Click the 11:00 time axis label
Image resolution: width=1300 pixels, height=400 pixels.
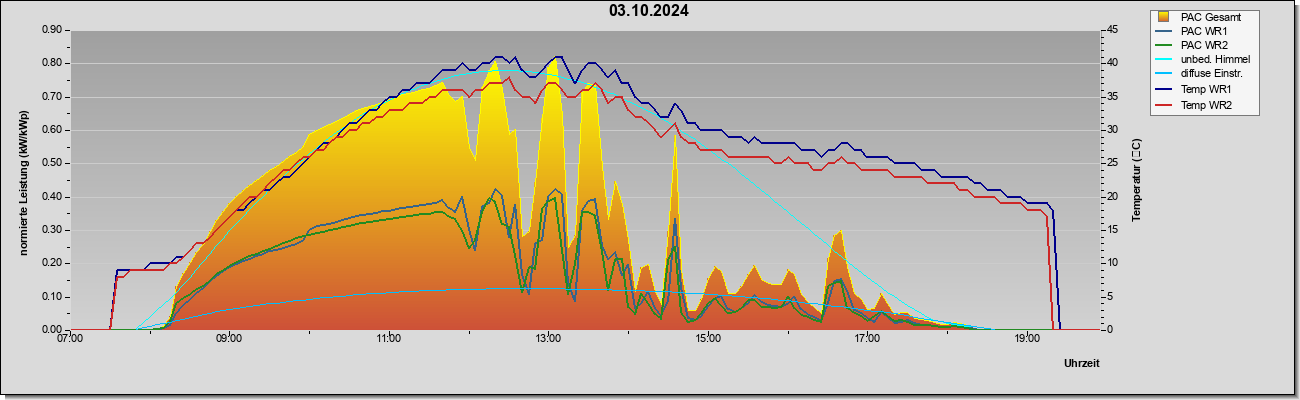pos(389,339)
